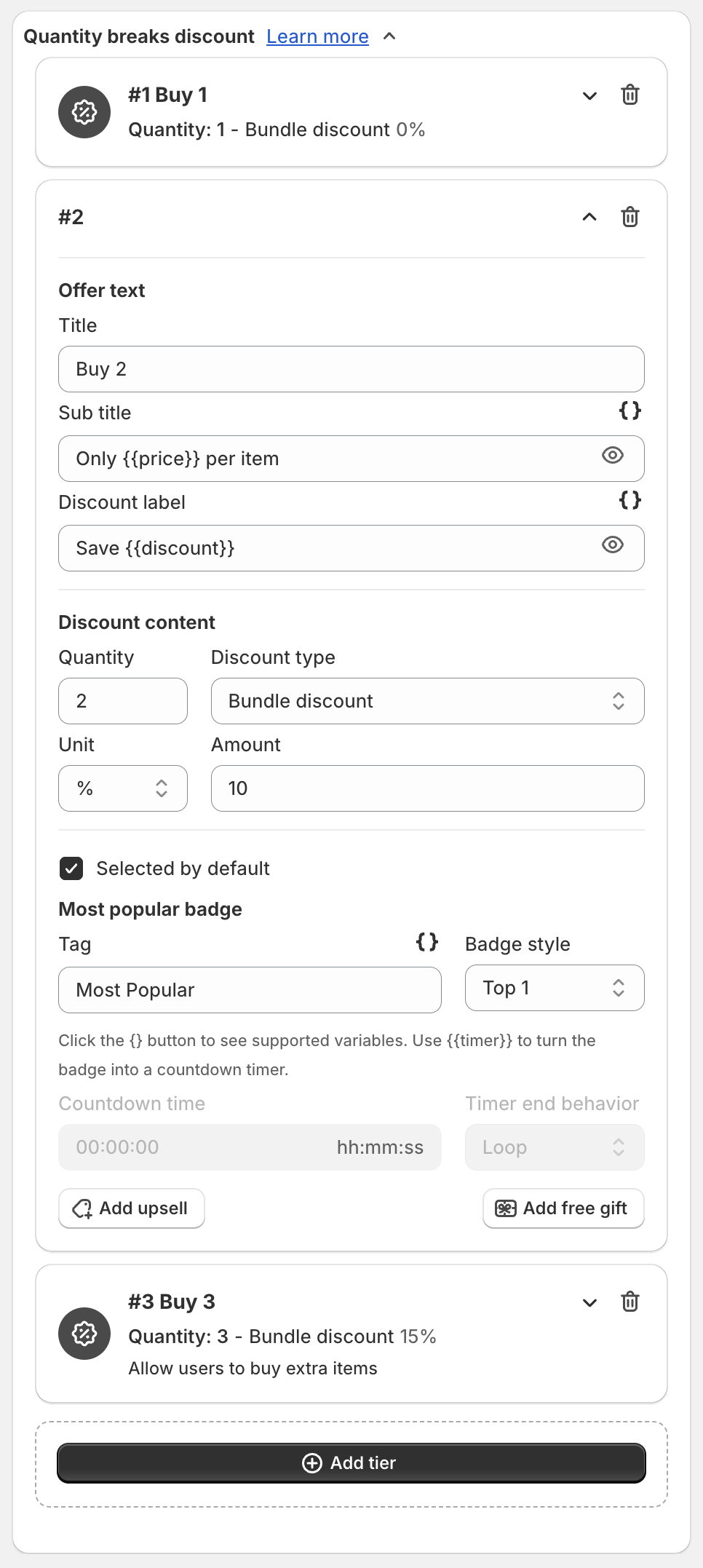Open the Learn more link

317,36
